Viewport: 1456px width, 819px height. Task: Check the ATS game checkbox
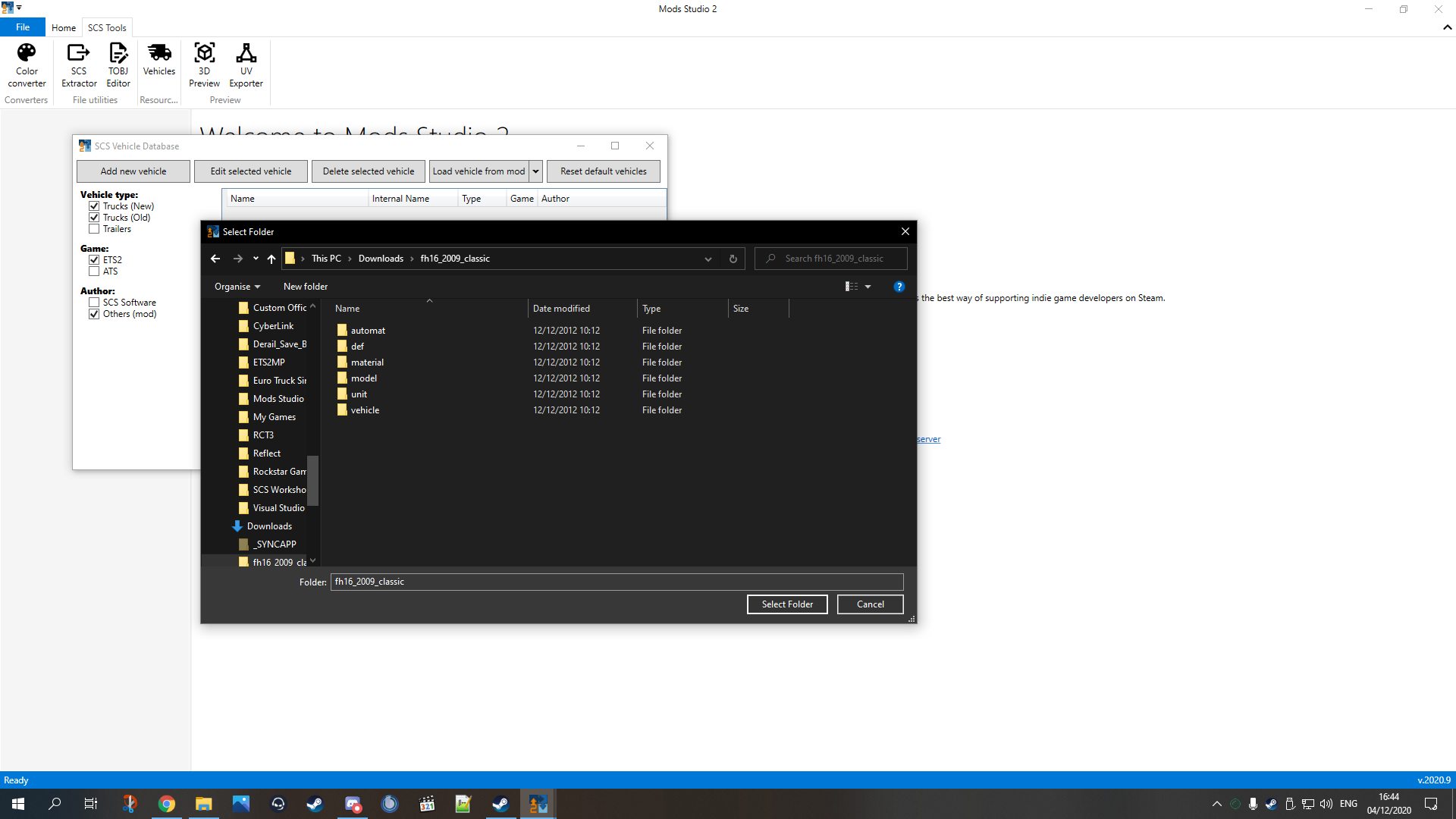[94, 271]
